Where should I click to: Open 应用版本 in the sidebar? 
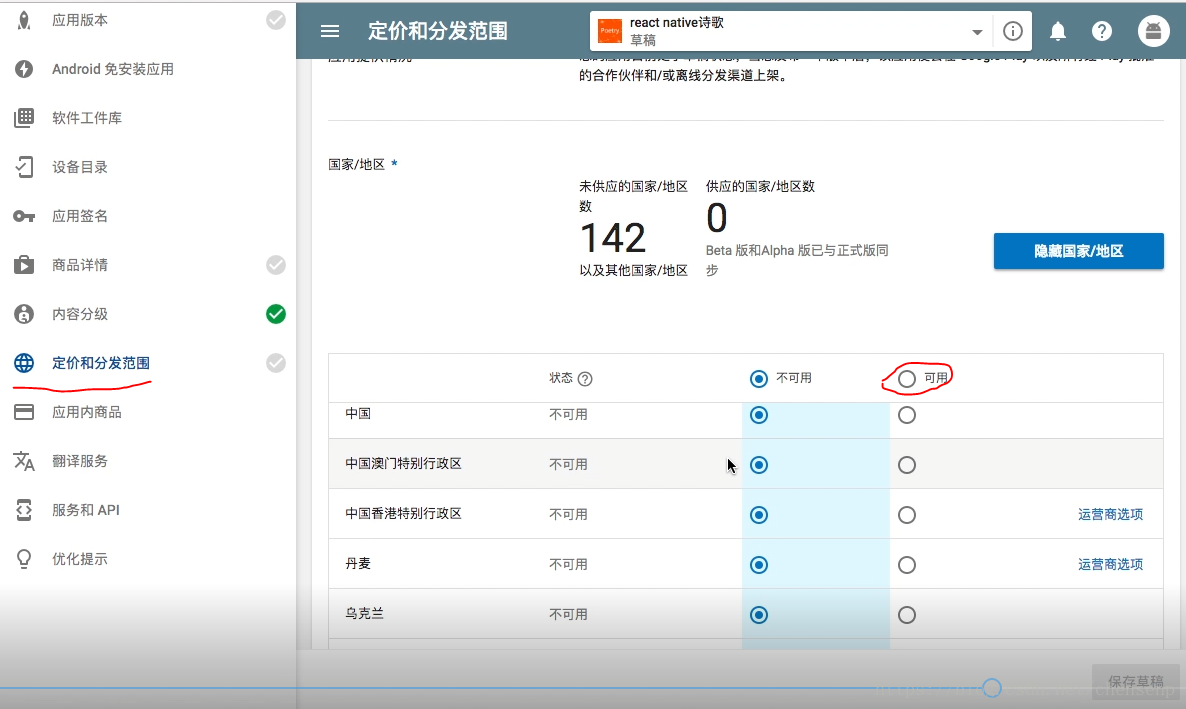80,20
